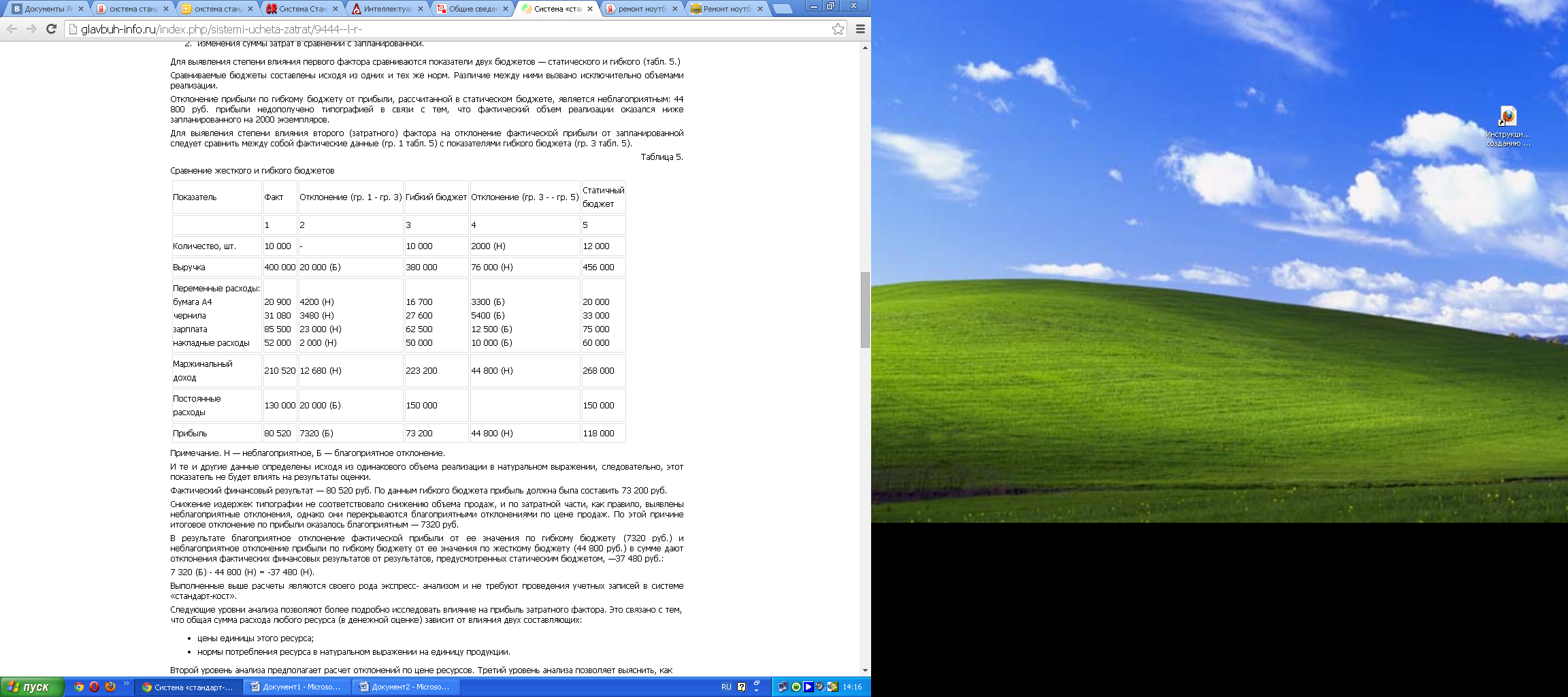Screen dimensions: 1568x697
Task: Select the '118 000' static profit cell
Action: 603,434
